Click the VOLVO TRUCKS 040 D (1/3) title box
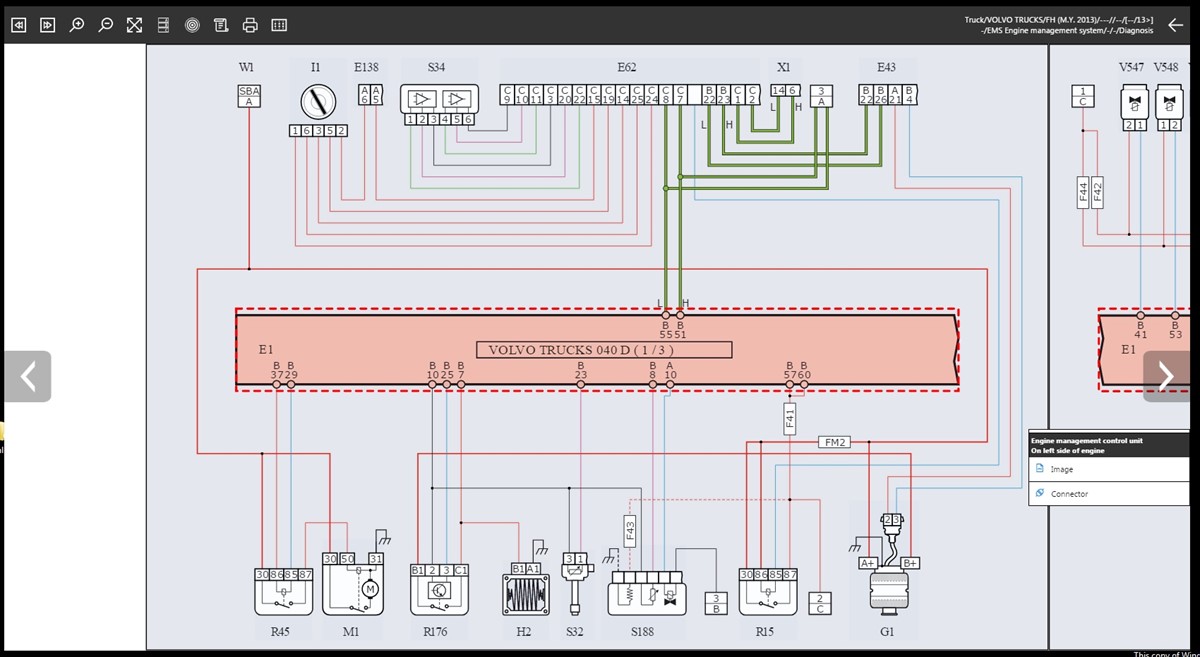Viewport: 1200px width, 657px height. (603, 350)
